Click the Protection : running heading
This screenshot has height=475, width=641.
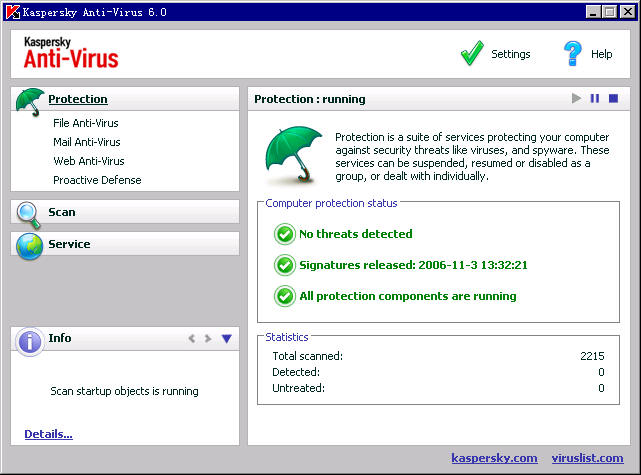(x=309, y=99)
